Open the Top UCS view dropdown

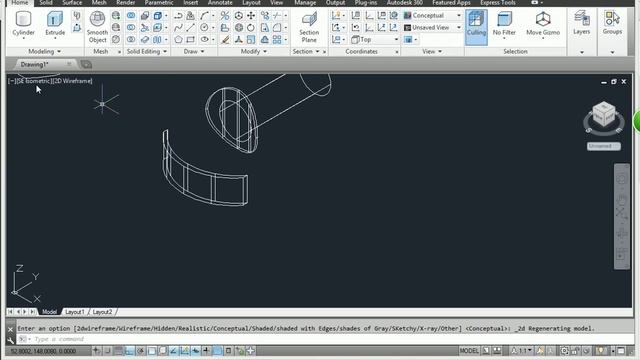pyautogui.click(x=374, y=40)
